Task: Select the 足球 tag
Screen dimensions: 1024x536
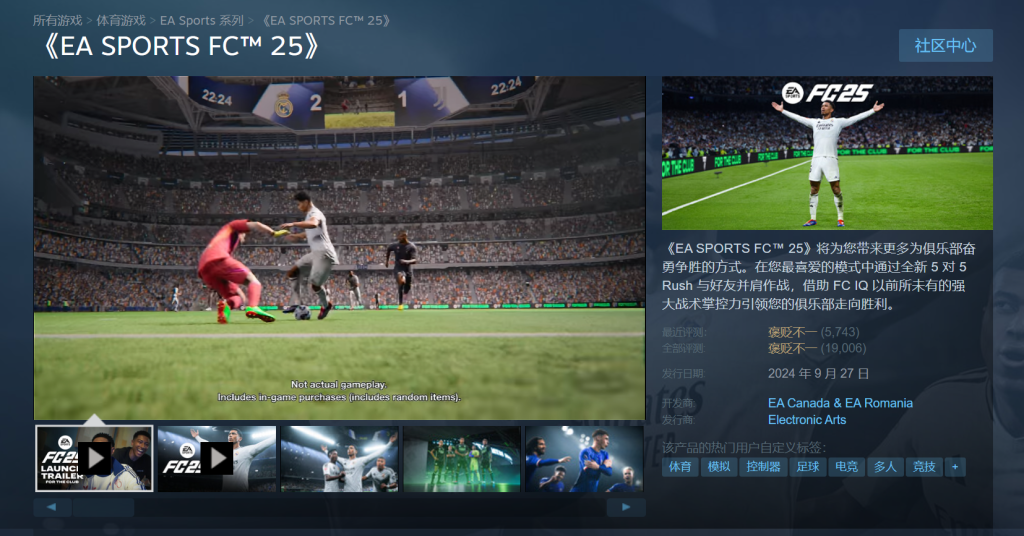Action: (807, 467)
